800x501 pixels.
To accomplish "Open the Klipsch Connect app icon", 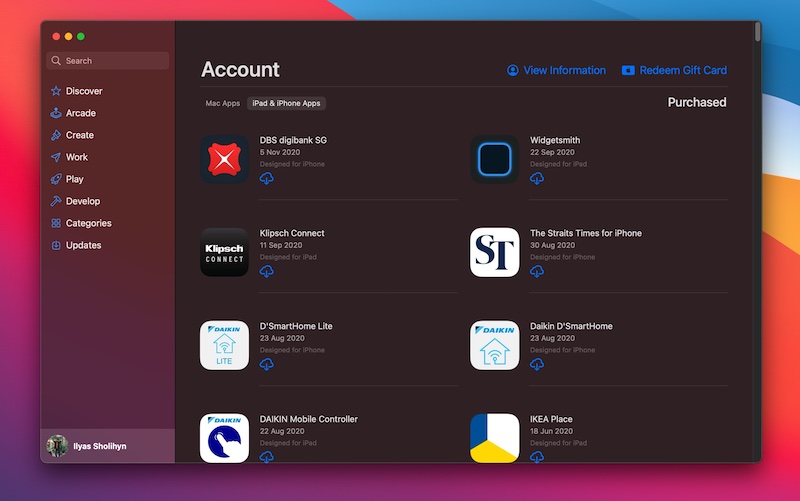I will (224, 252).
